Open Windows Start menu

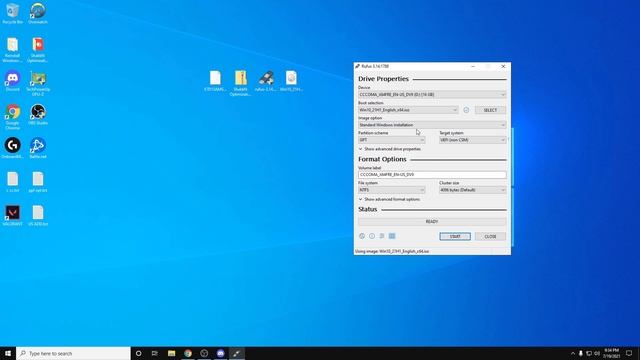(x=8, y=353)
